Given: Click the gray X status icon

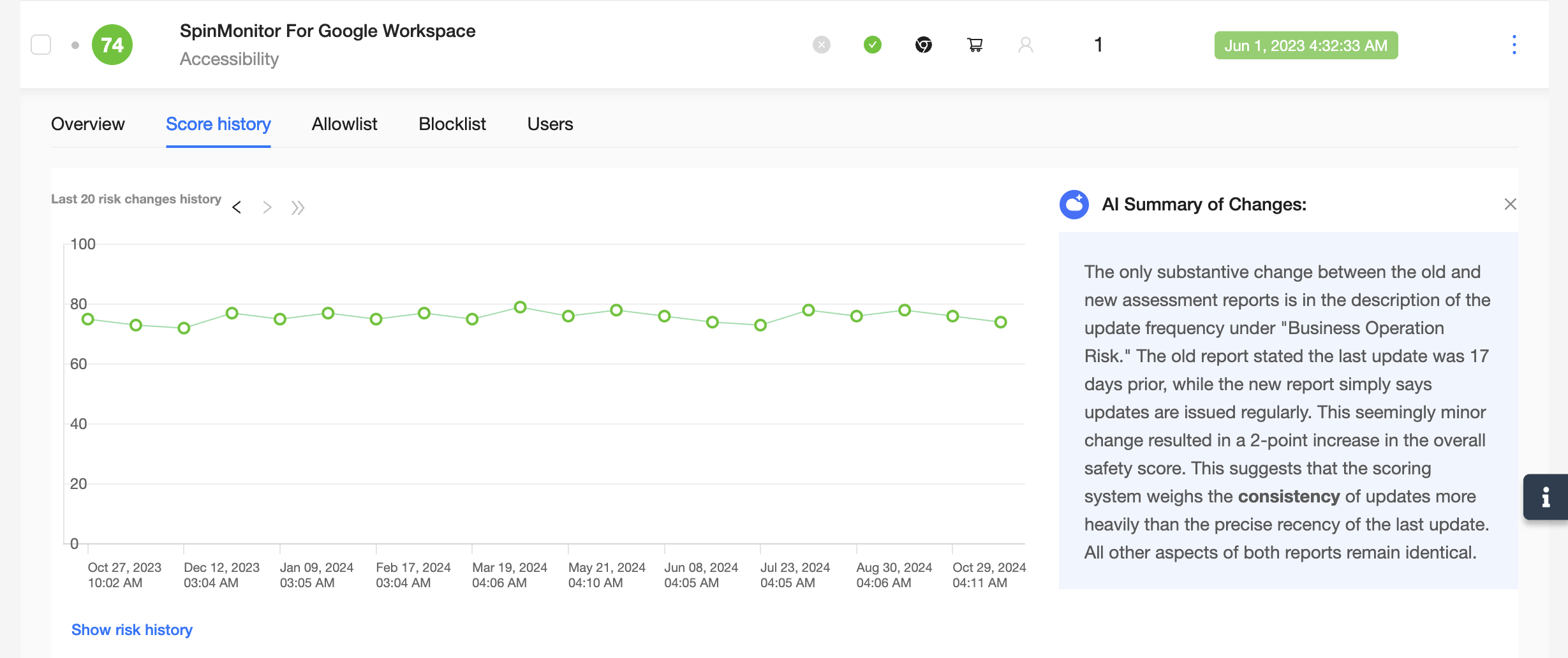Looking at the screenshot, I should (x=822, y=45).
